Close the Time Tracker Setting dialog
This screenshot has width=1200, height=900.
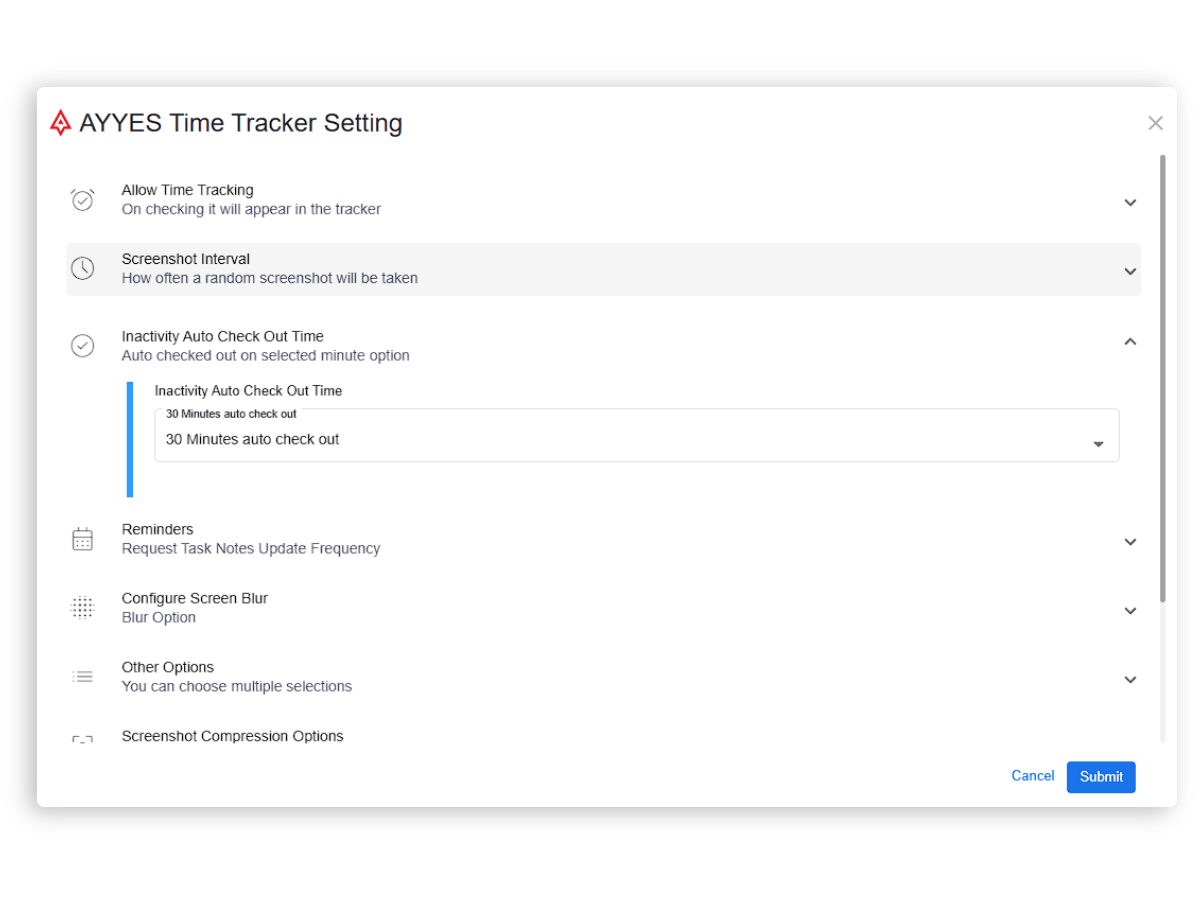(x=1155, y=123)
